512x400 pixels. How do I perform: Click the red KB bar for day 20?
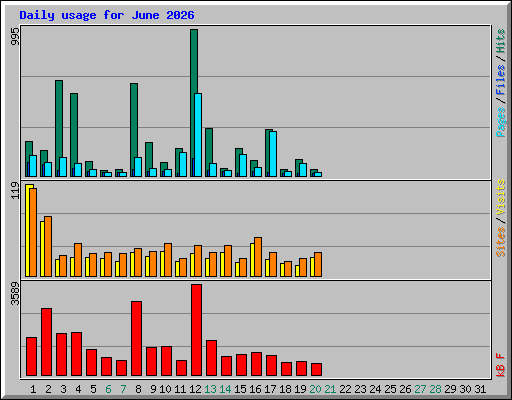pos(316,370)
